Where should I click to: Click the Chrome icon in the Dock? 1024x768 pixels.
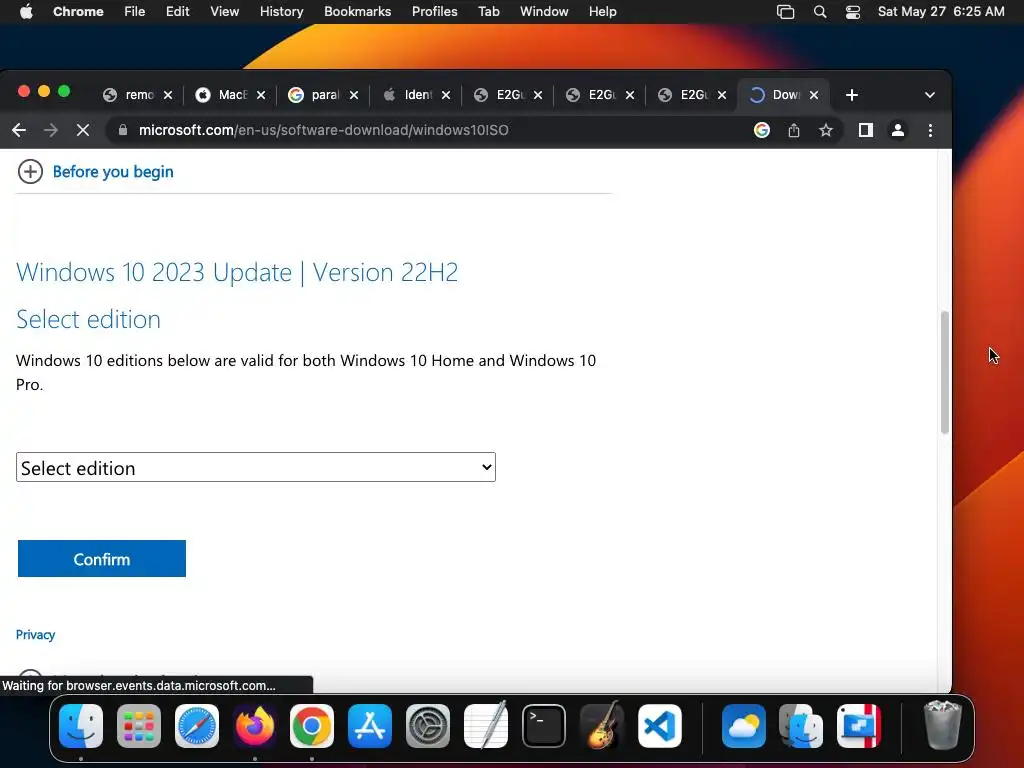pos(312,726)
